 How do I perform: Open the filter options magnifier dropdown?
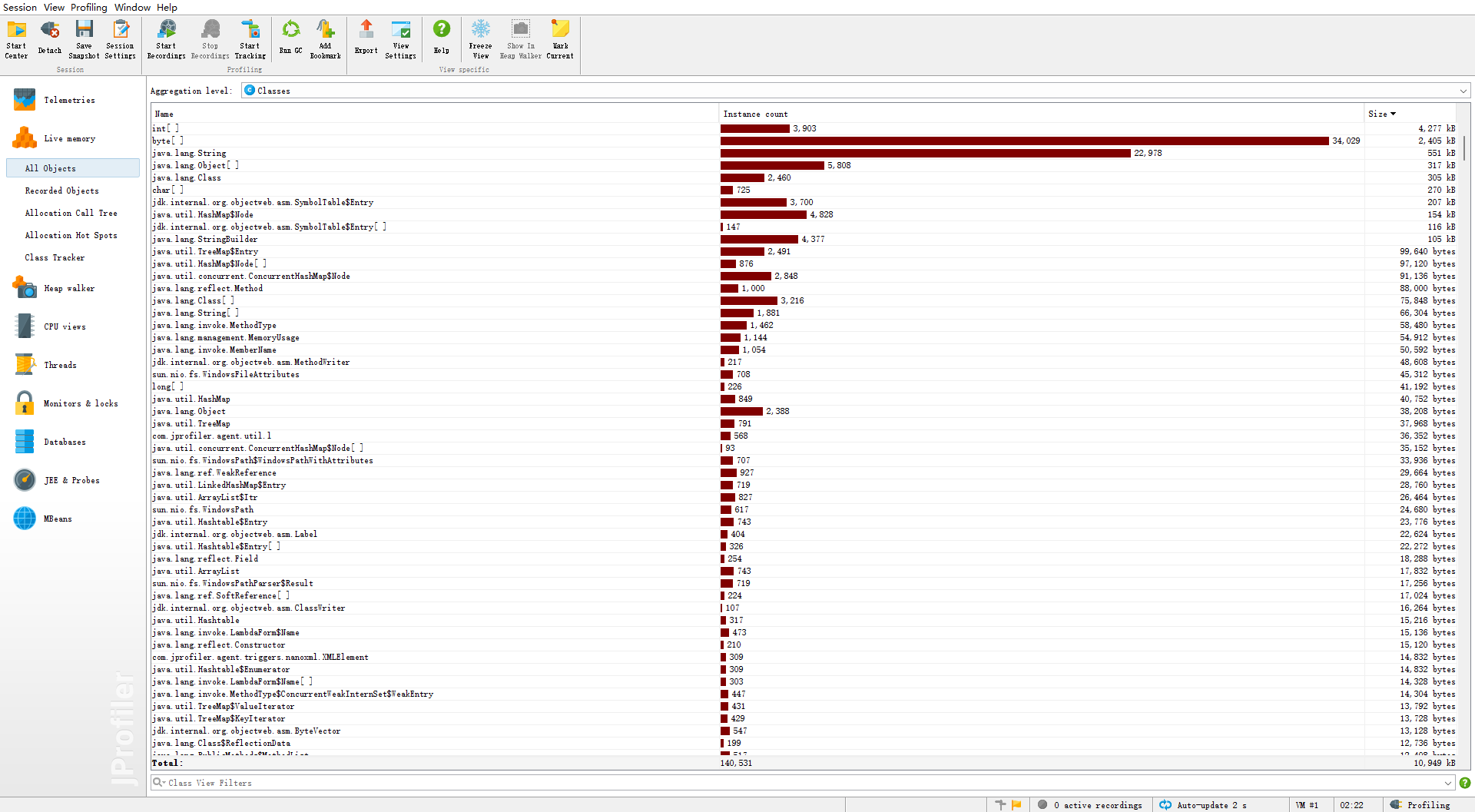click(159, 782)
